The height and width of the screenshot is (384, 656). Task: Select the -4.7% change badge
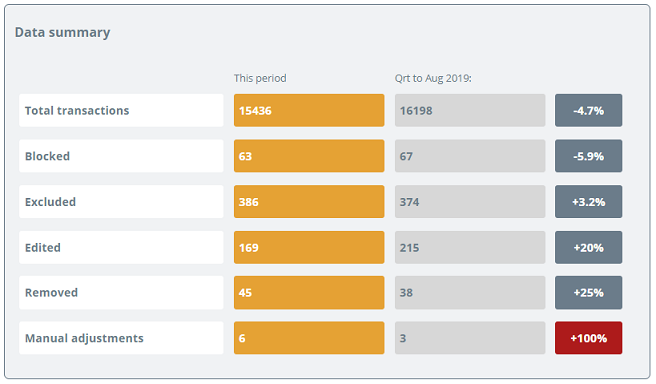[x=589, y=110]
